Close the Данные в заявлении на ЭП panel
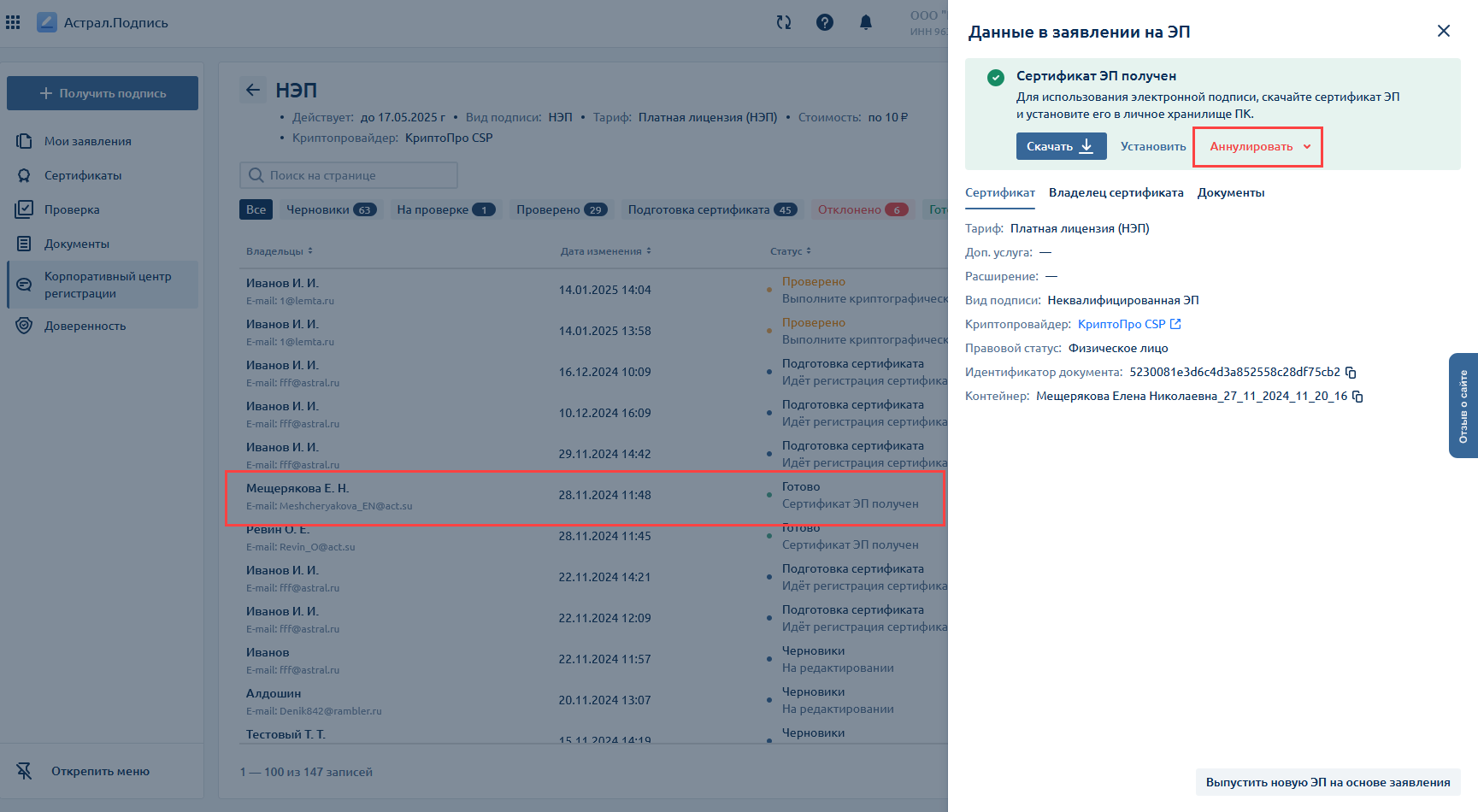Screen dimensions: 1478x812 click(x=1444, y=31)
